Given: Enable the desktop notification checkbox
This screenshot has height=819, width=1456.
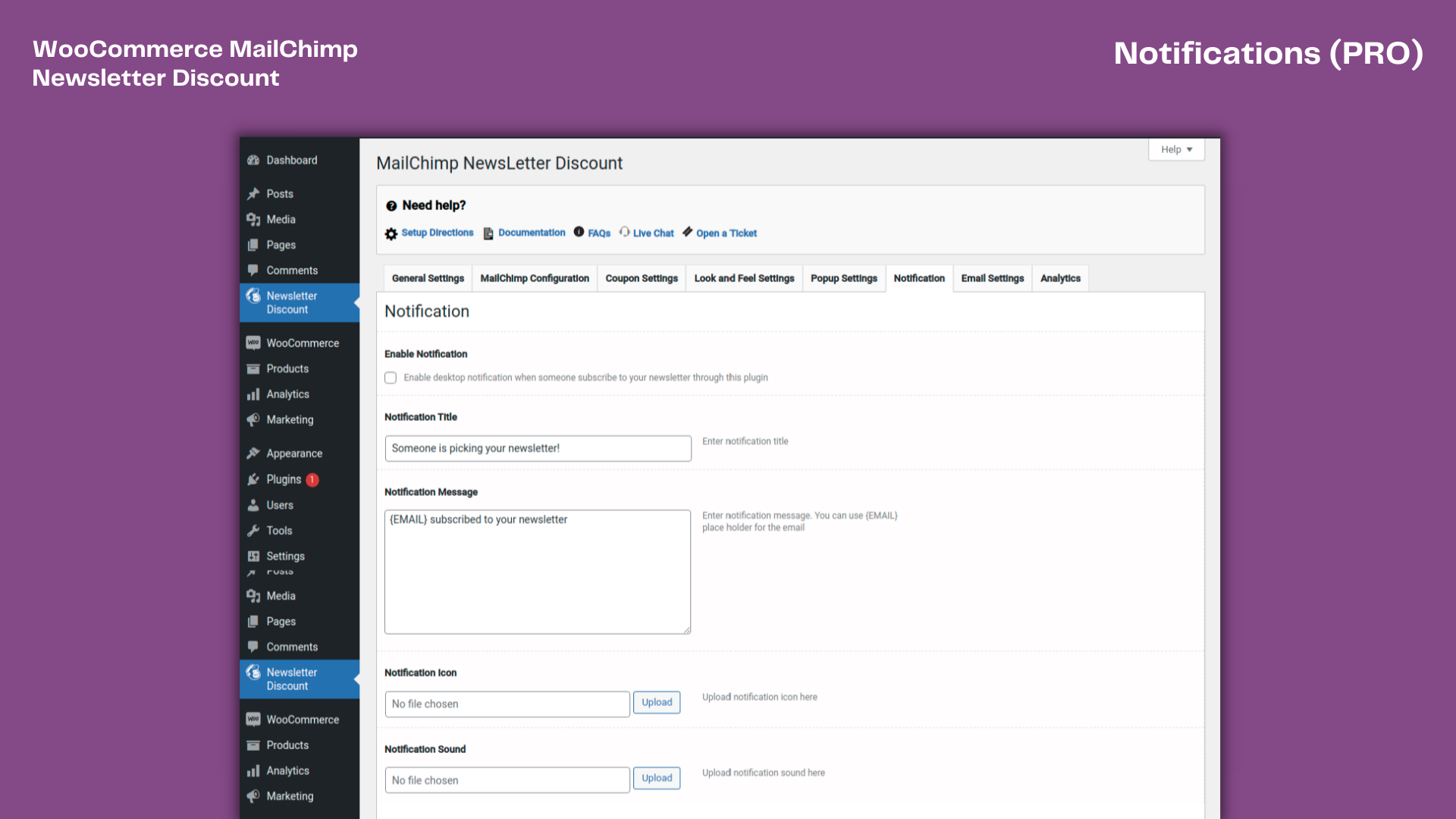Looking at the screenshot, I should 391,378.
